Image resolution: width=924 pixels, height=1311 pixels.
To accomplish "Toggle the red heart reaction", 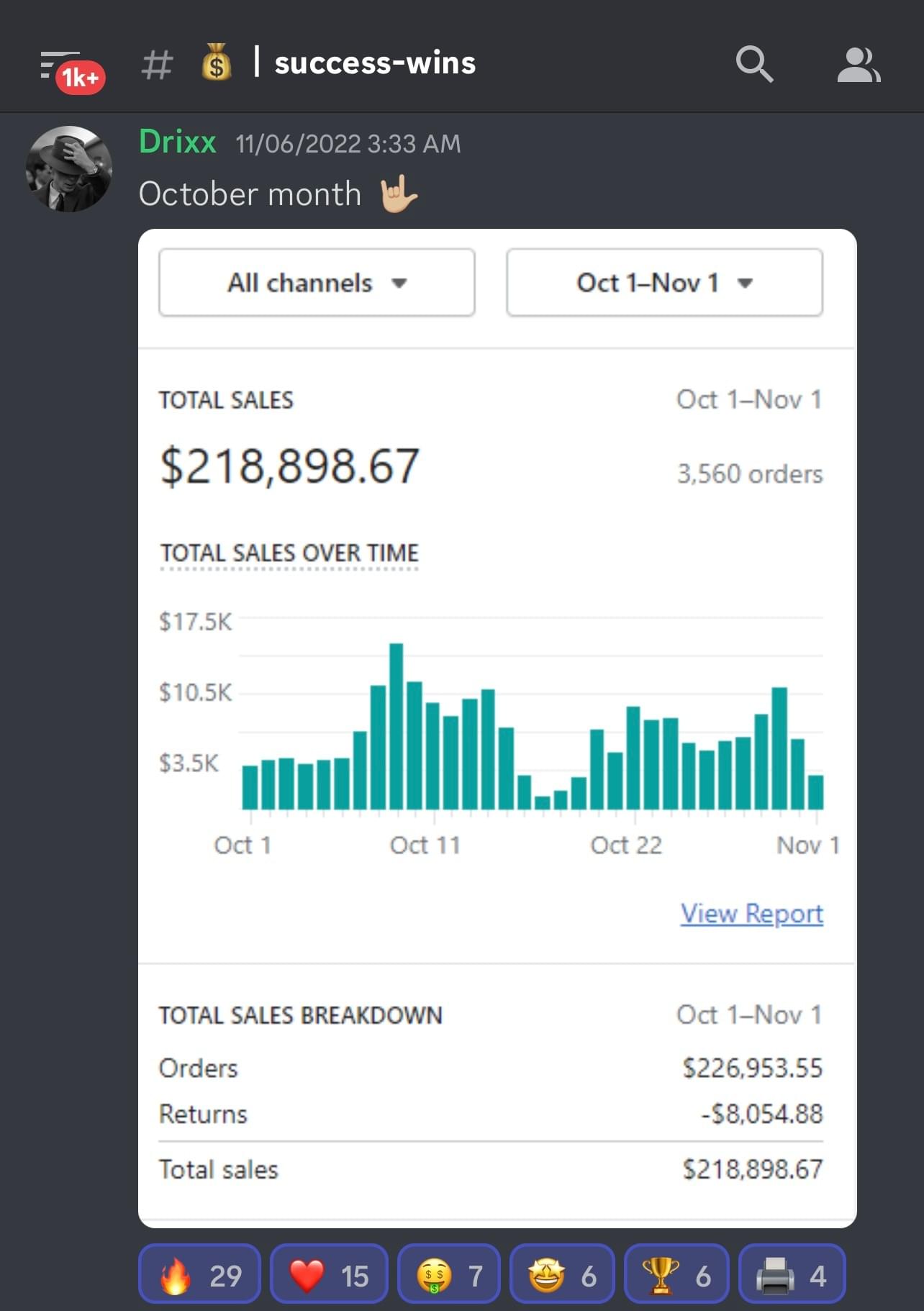I will click(x=329, y=1275).
